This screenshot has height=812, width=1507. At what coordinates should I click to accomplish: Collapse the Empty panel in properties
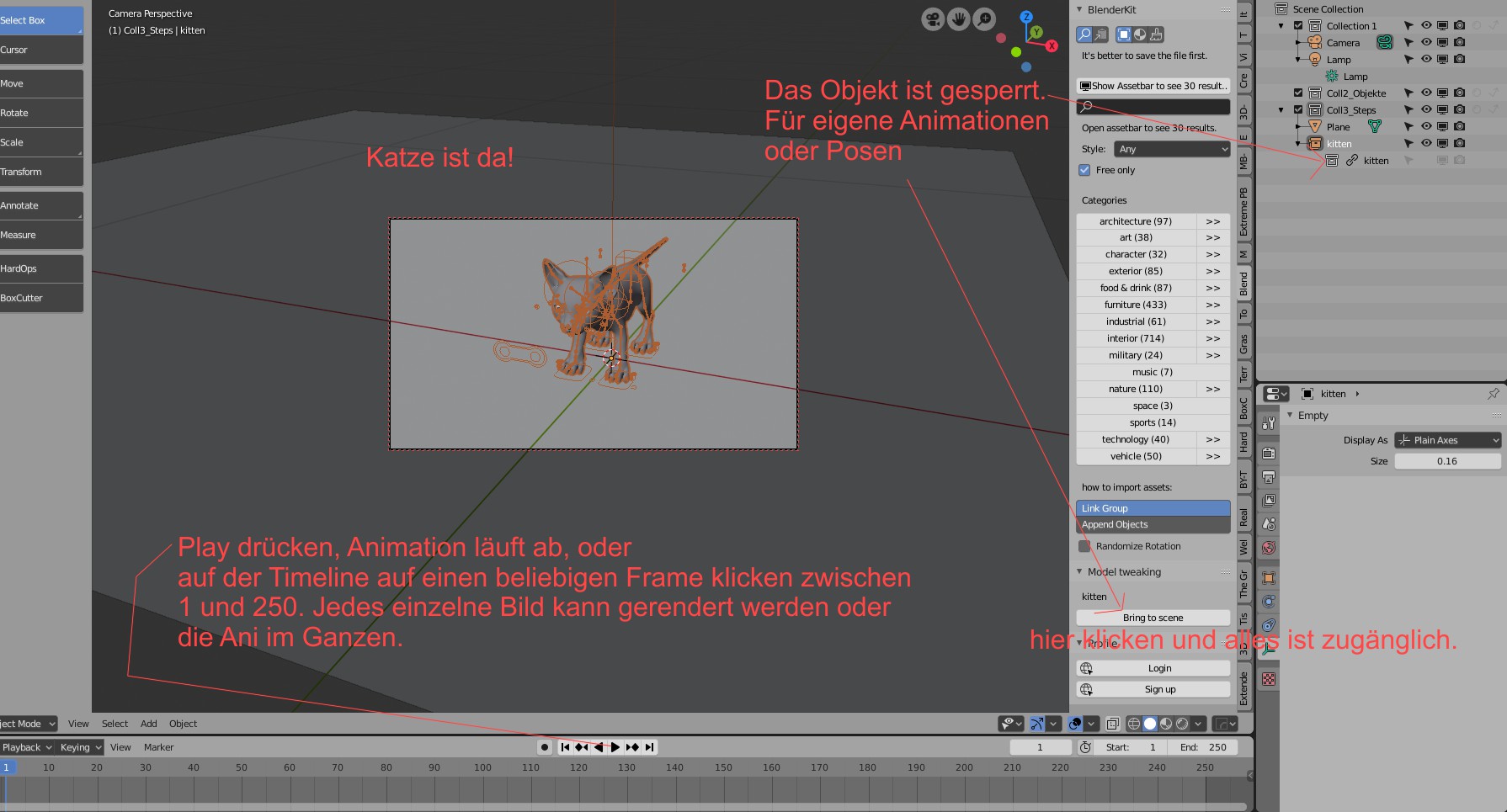pyautogui.click(x=1290, y=415)
